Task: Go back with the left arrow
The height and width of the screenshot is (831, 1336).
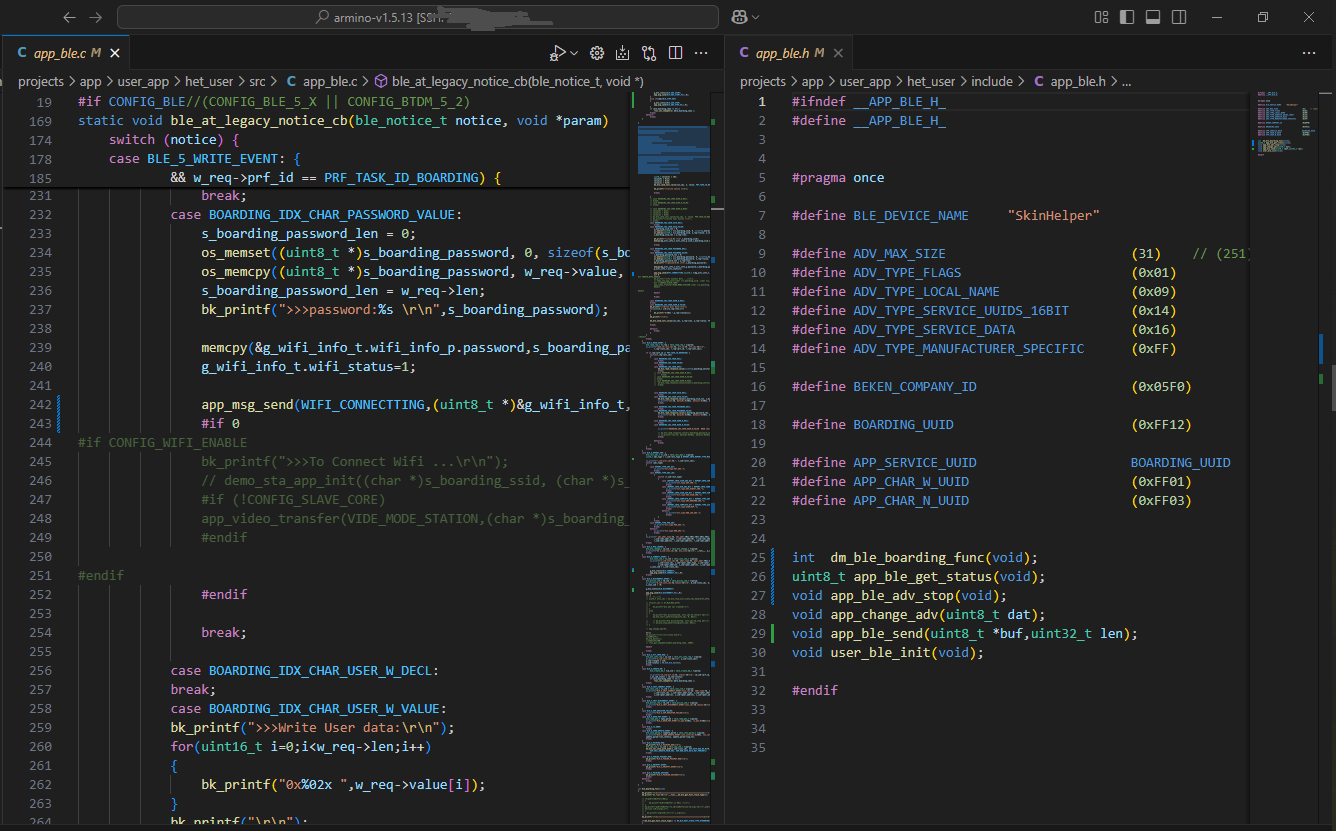Action: coord(69,17)
